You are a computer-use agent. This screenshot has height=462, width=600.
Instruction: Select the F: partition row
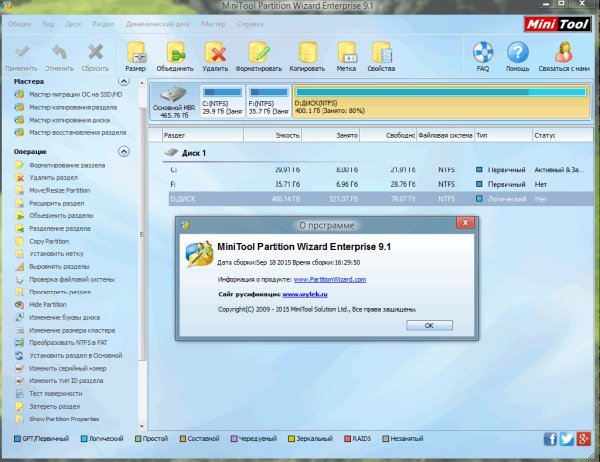pos(381,184)
